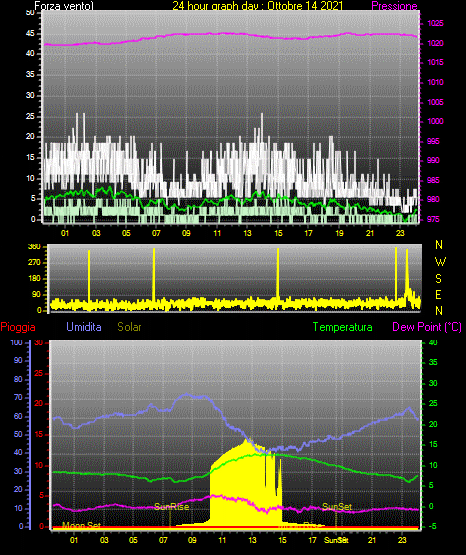Image resolution: width=466 pixels, height=555 pixels.
Task: Click the 40 temperature scale value
Action: point(433,342)
